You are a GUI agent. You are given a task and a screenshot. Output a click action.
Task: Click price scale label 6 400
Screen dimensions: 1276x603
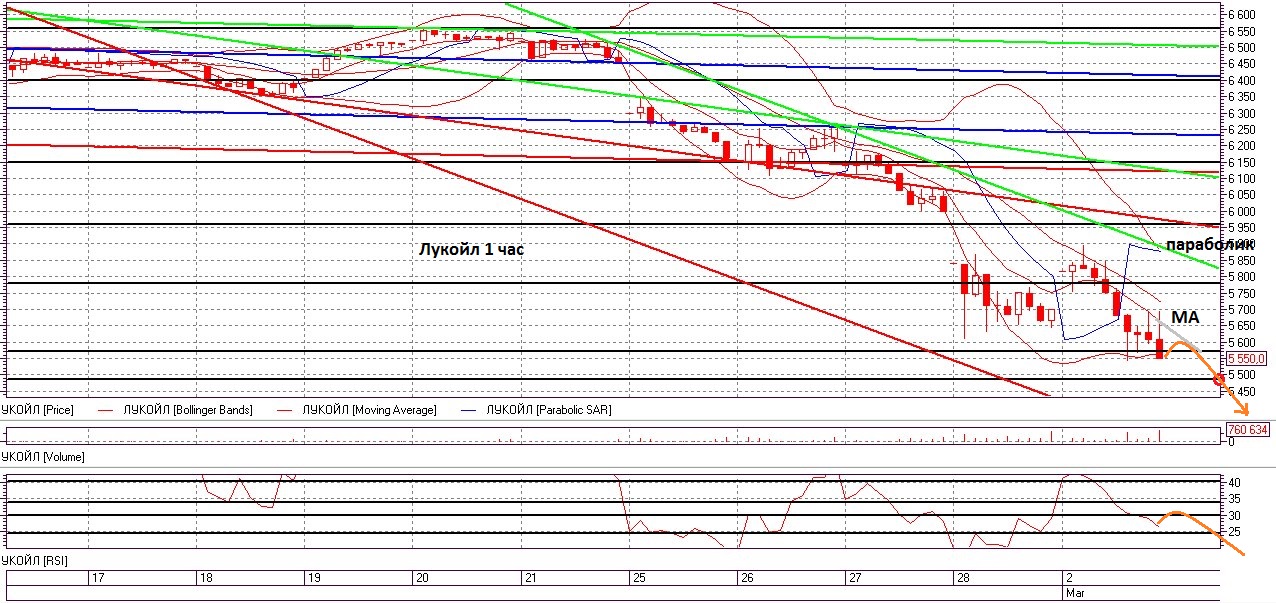coord(1241,81)
